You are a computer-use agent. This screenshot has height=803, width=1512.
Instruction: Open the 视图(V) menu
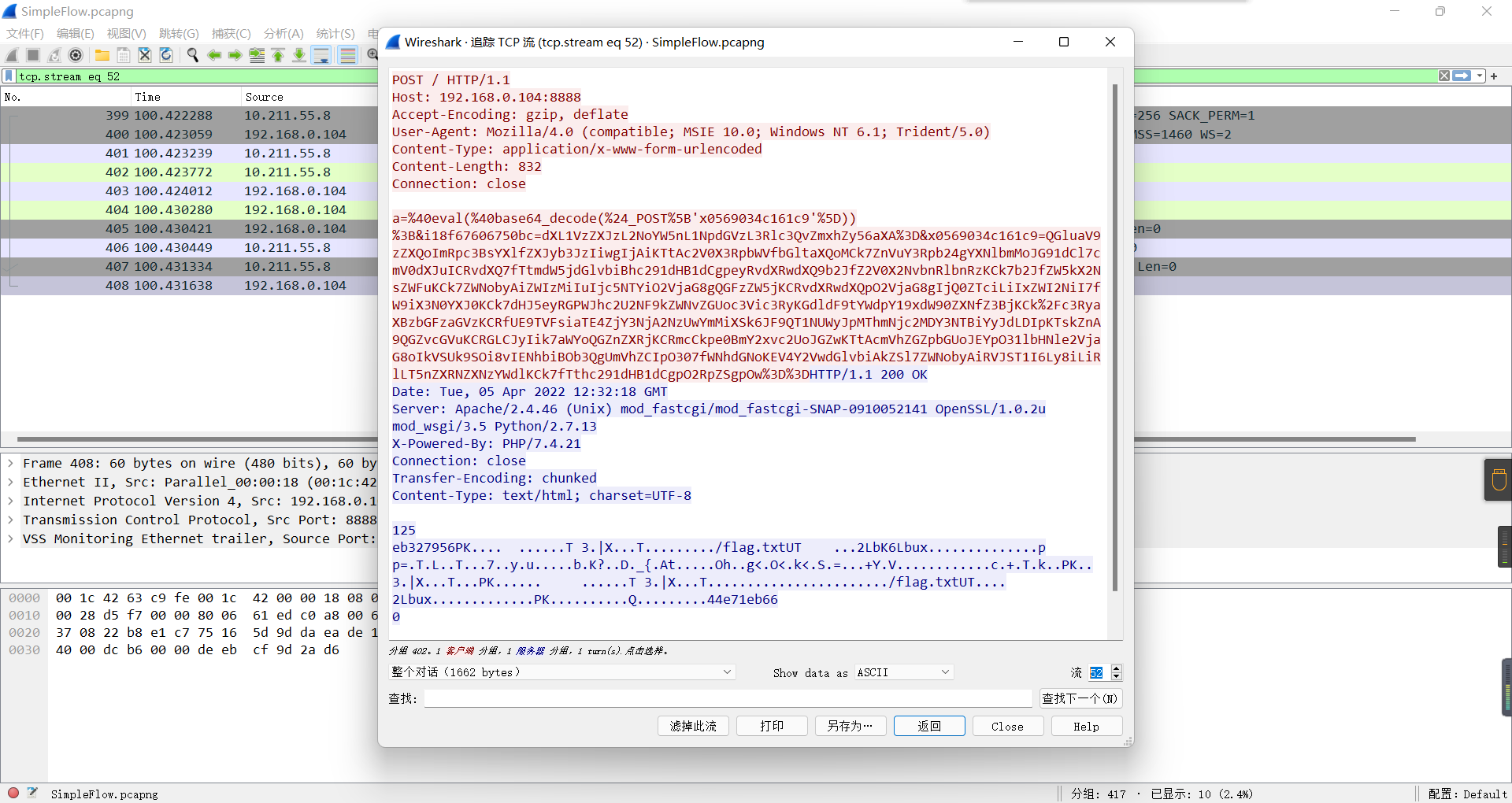(126, 34)
